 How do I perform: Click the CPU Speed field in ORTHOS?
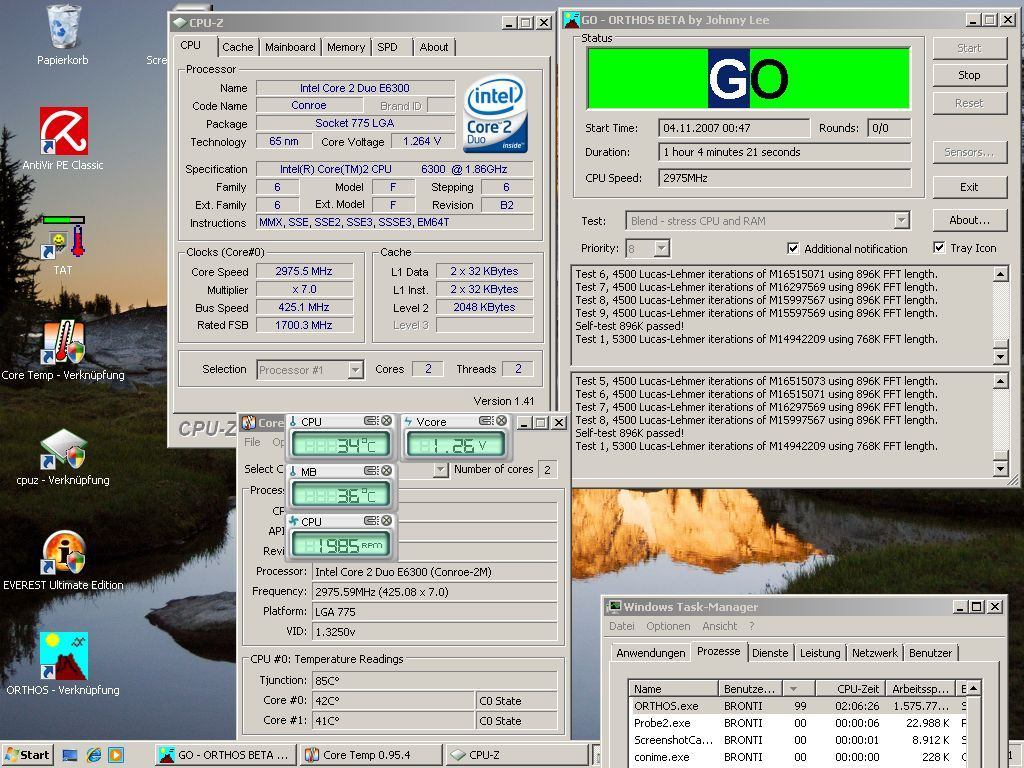tap(784, 178)
